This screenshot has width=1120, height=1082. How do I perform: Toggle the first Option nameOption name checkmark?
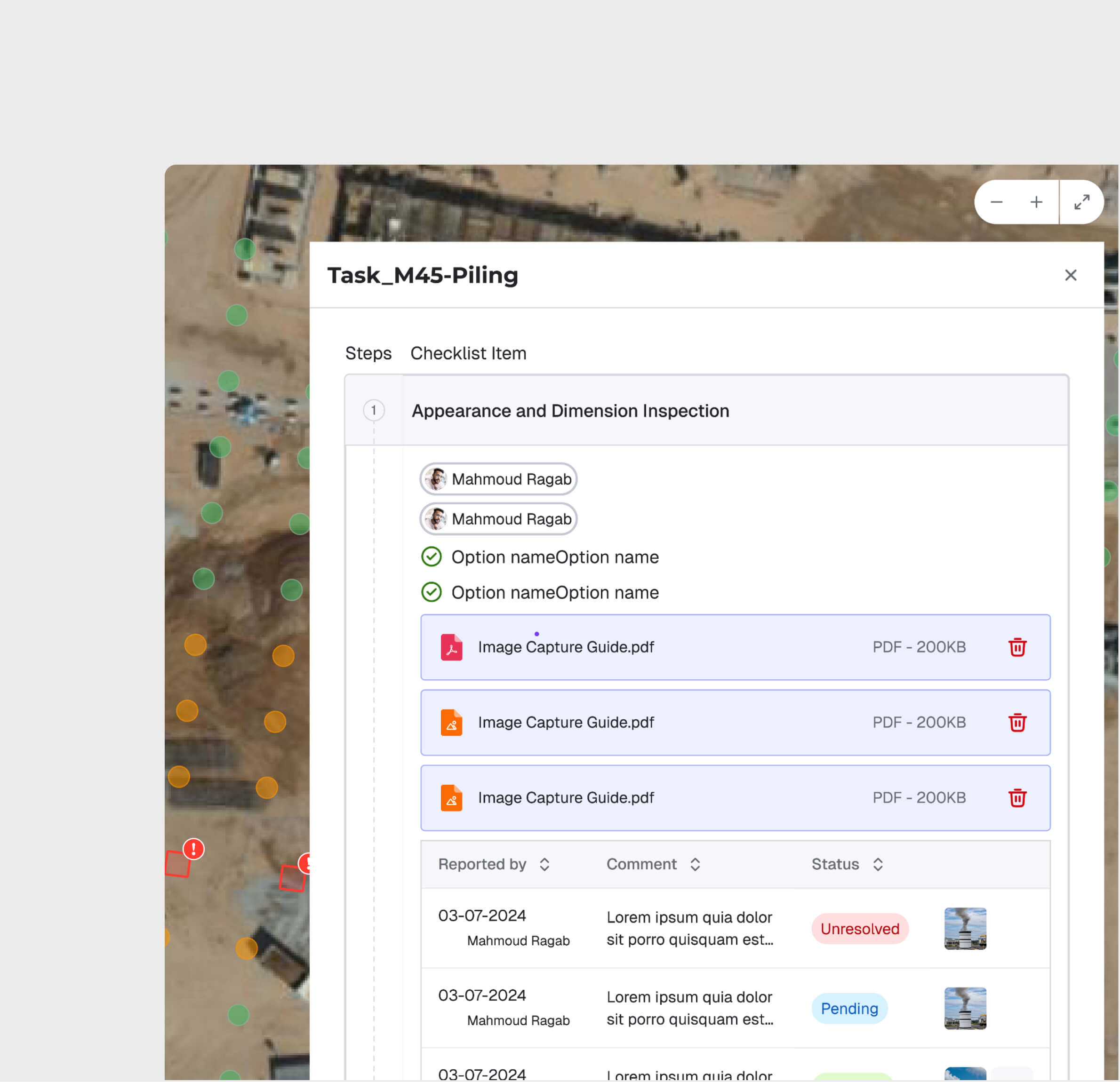(x=432, y=557)
